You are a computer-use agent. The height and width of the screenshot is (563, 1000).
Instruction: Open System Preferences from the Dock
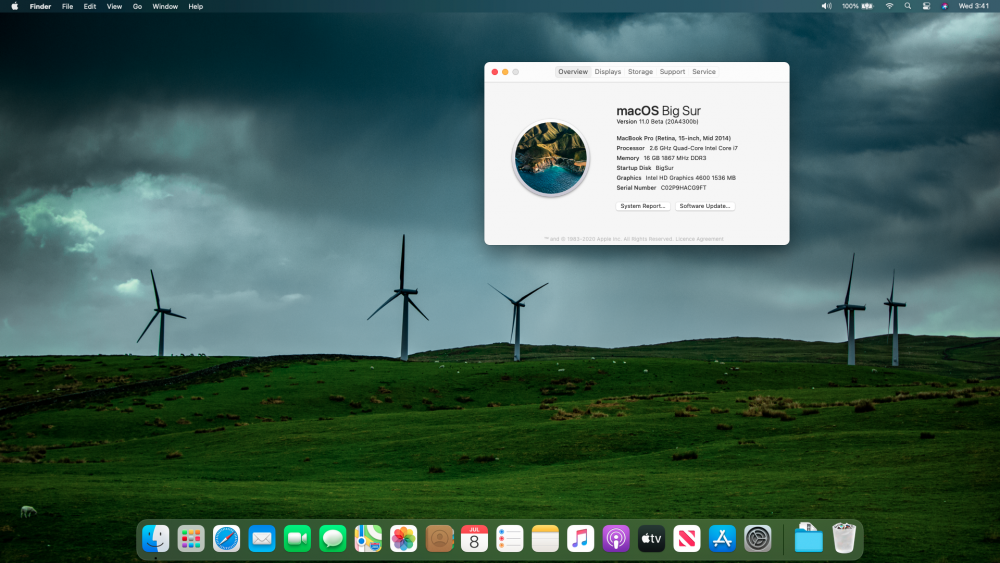click(x=757, y=539)
